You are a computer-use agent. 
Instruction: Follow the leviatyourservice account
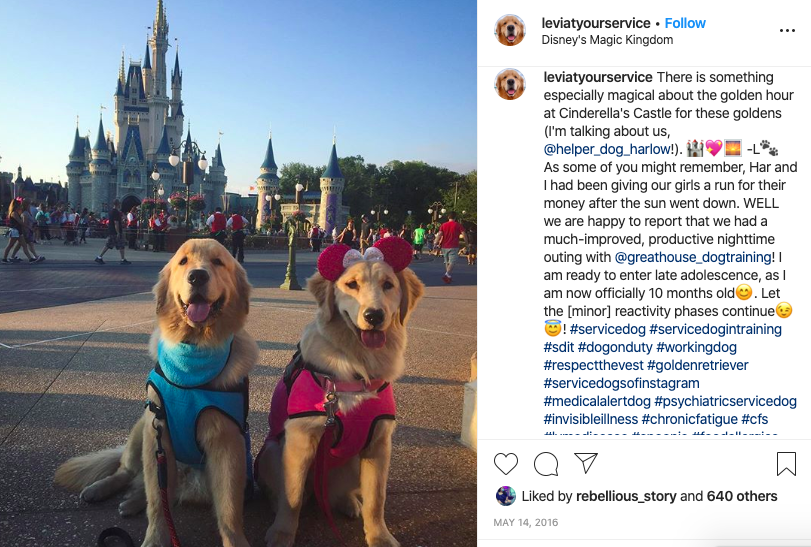click(685, 23)
